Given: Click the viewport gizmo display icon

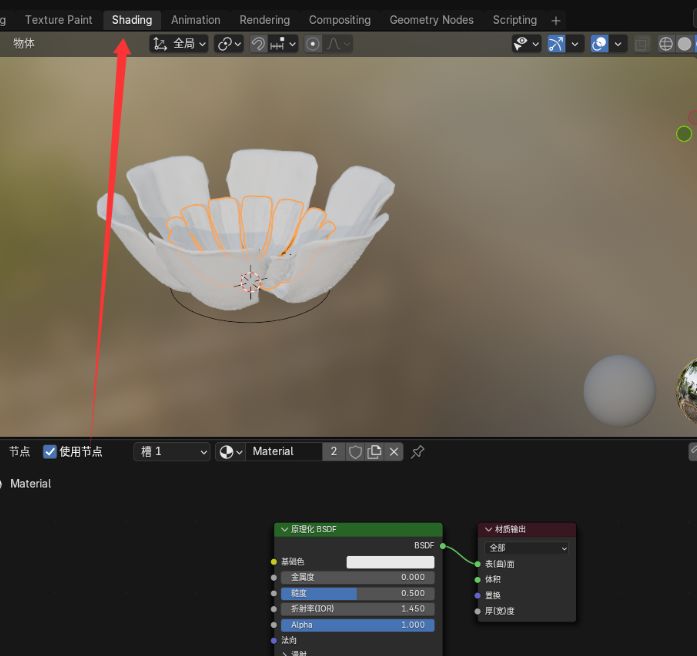Looking at the screenshot, I should pyautogui.click(x=556, y=44).
